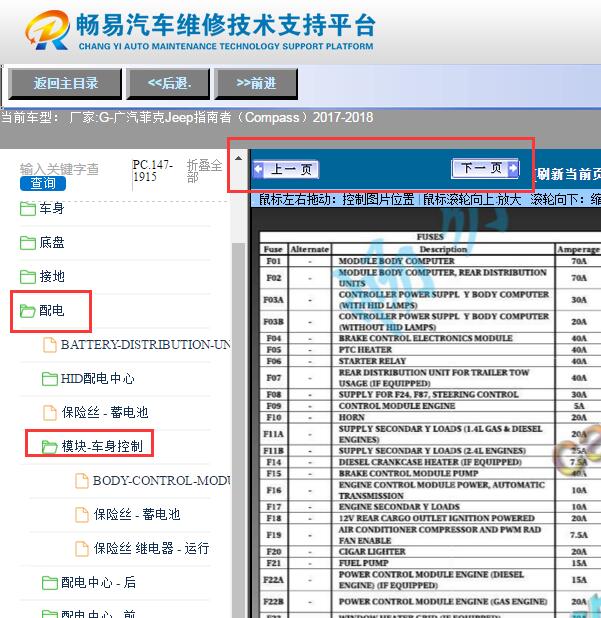Go to next page with 下一页
The height and width of the screenshot is (618, 601).
pyautogui.click(x=486, y=169)
